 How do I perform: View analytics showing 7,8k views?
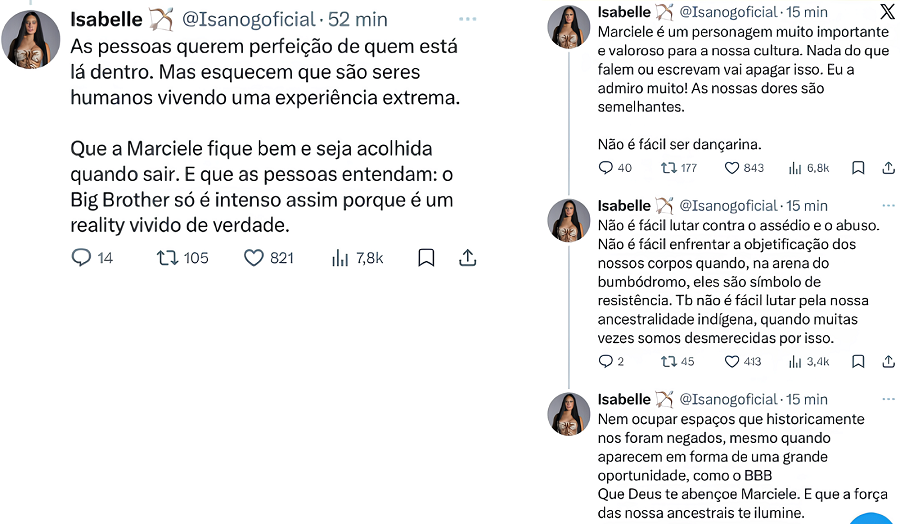point(340,258)
